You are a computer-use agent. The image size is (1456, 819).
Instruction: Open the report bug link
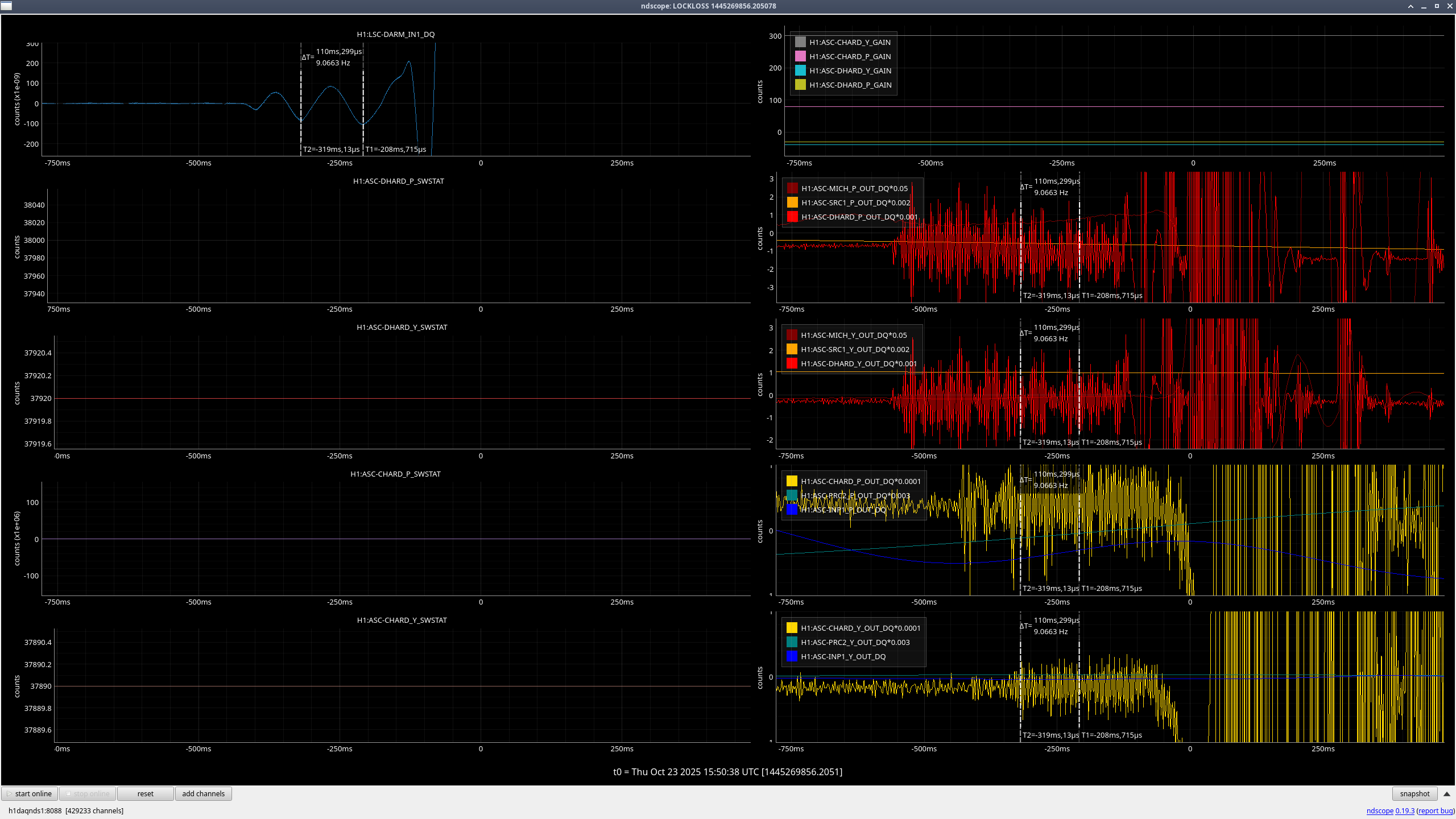[1436, 810]
